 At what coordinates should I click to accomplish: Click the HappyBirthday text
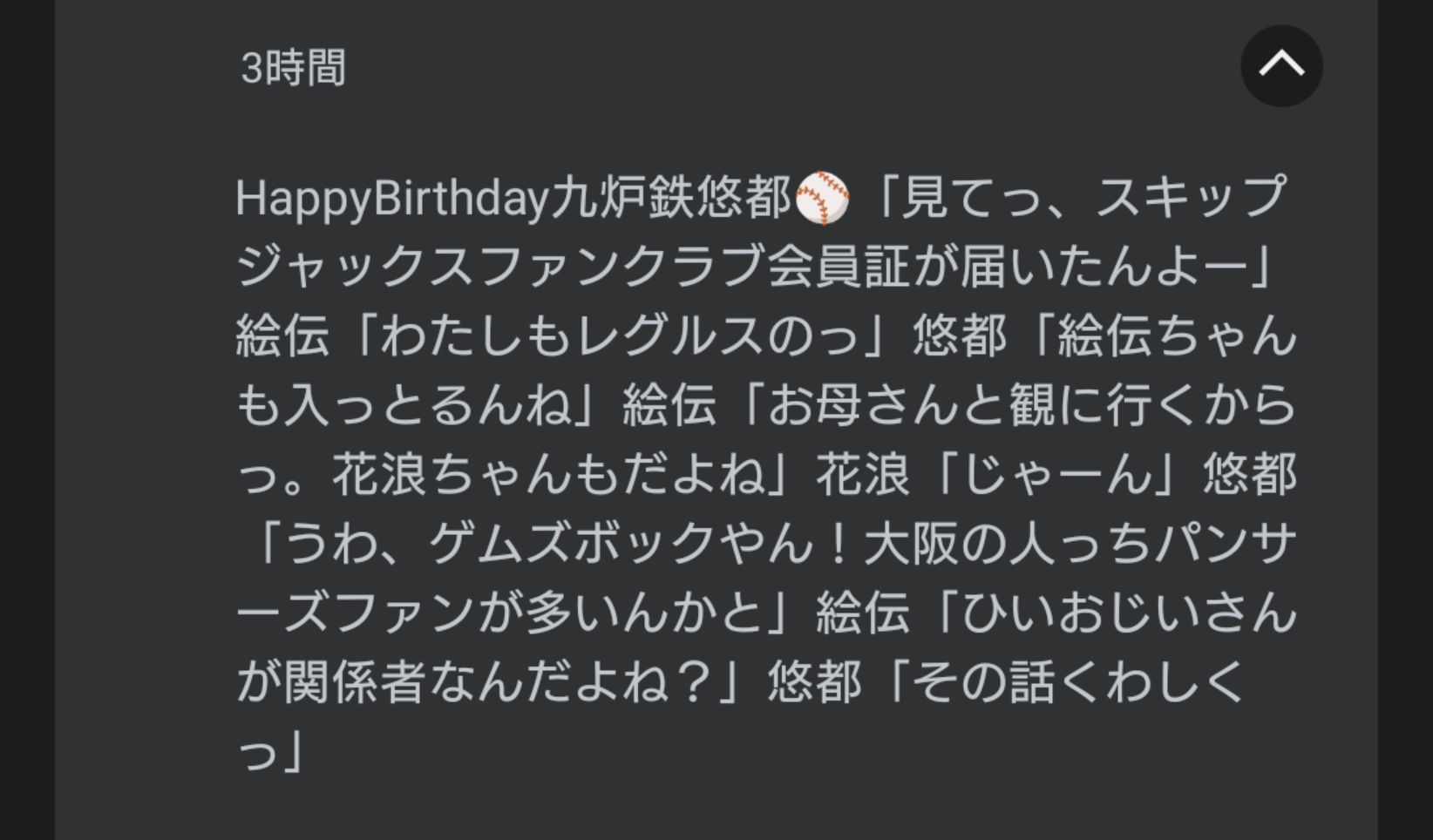pyautogui.click(x=391, y=199)
